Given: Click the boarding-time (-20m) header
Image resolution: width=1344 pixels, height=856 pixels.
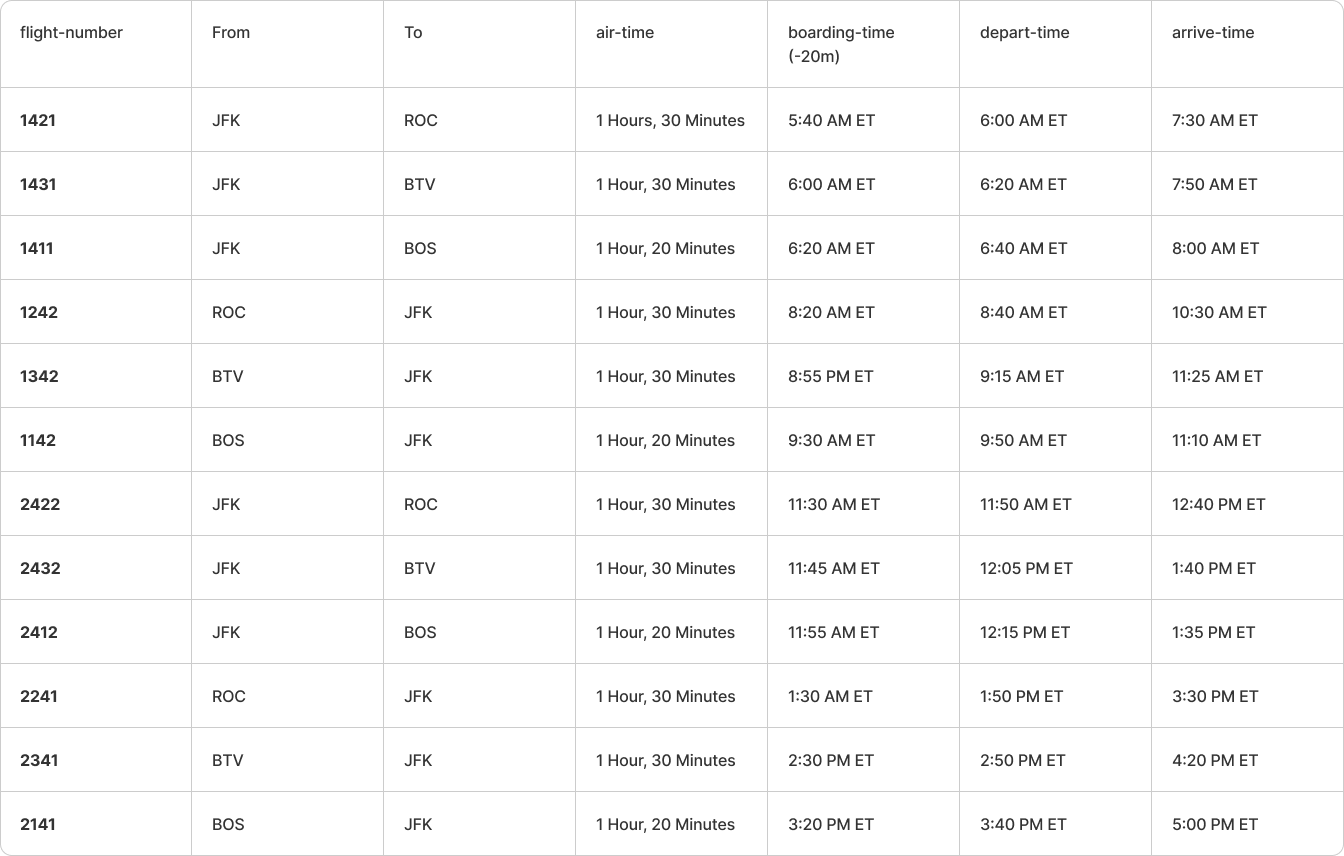Looking at the screenshot, I should [x=841, y=44].
